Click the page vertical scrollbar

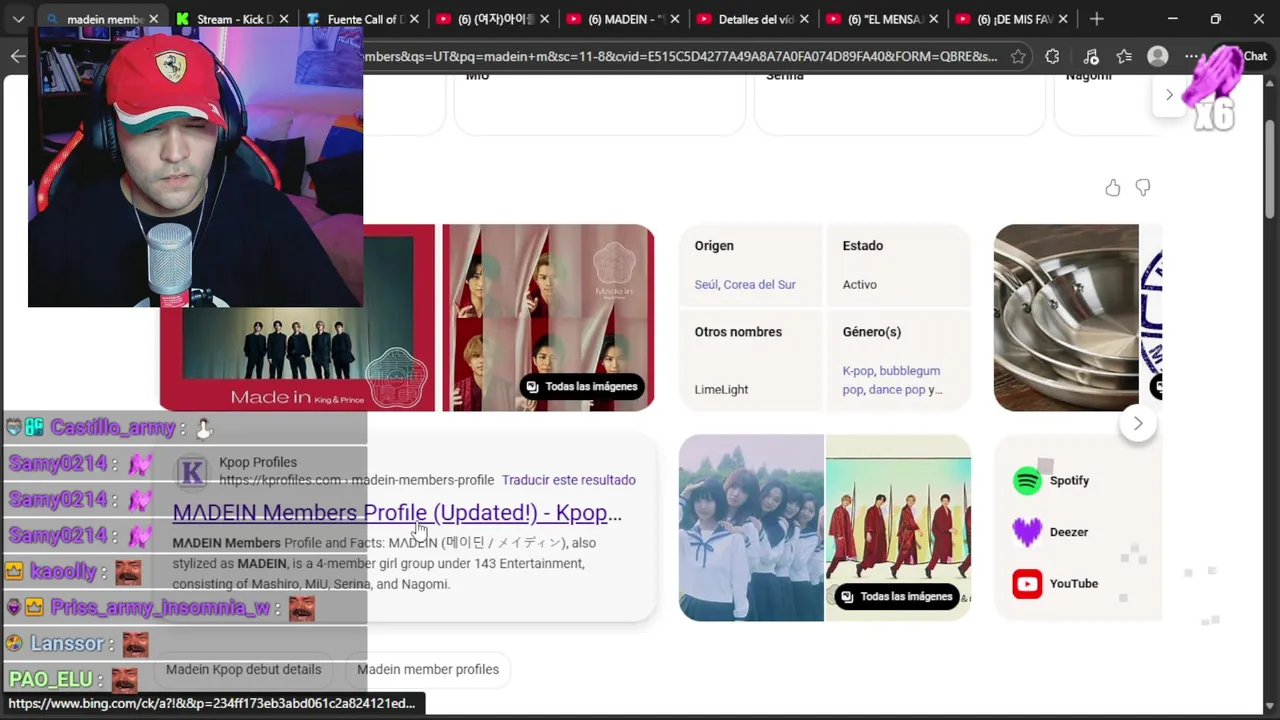coord(1271,170)
